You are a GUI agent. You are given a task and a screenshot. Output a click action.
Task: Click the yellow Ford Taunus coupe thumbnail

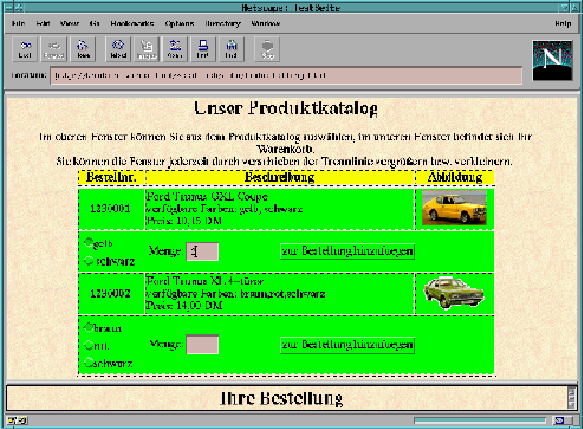tap(454, 207)
